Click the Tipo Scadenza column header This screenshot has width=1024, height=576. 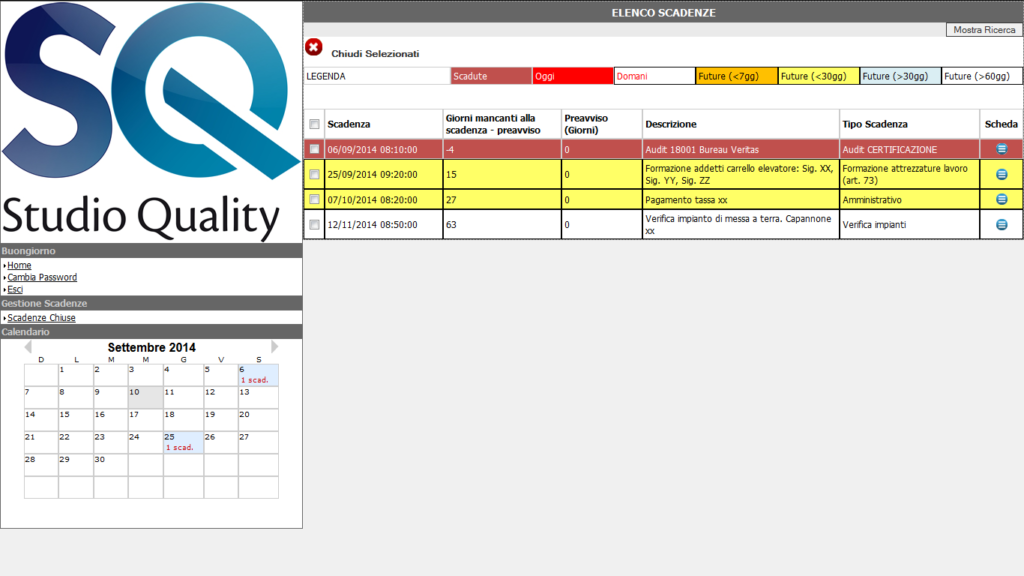pos(909,124)
